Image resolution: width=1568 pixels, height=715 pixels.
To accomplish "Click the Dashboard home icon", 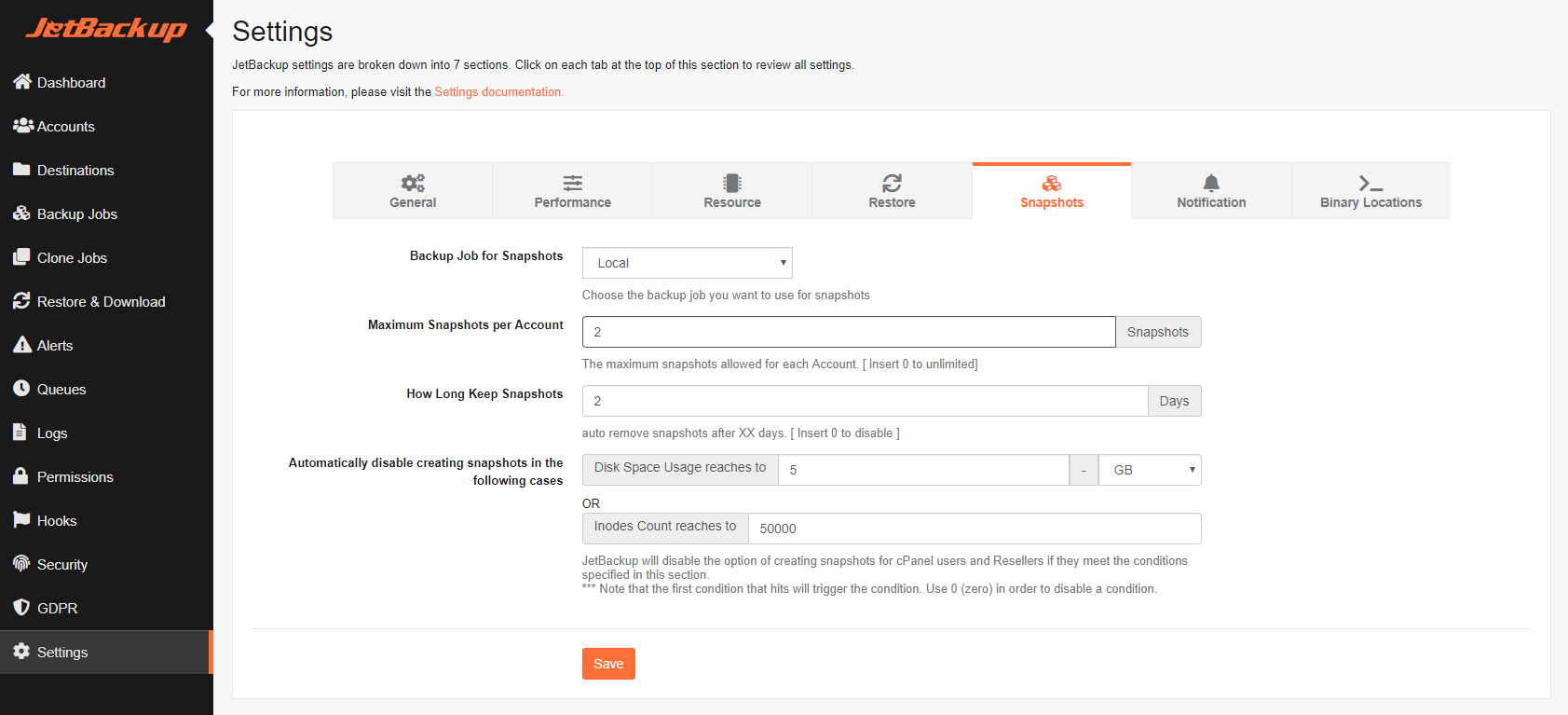I will click(x=22, y=82).
